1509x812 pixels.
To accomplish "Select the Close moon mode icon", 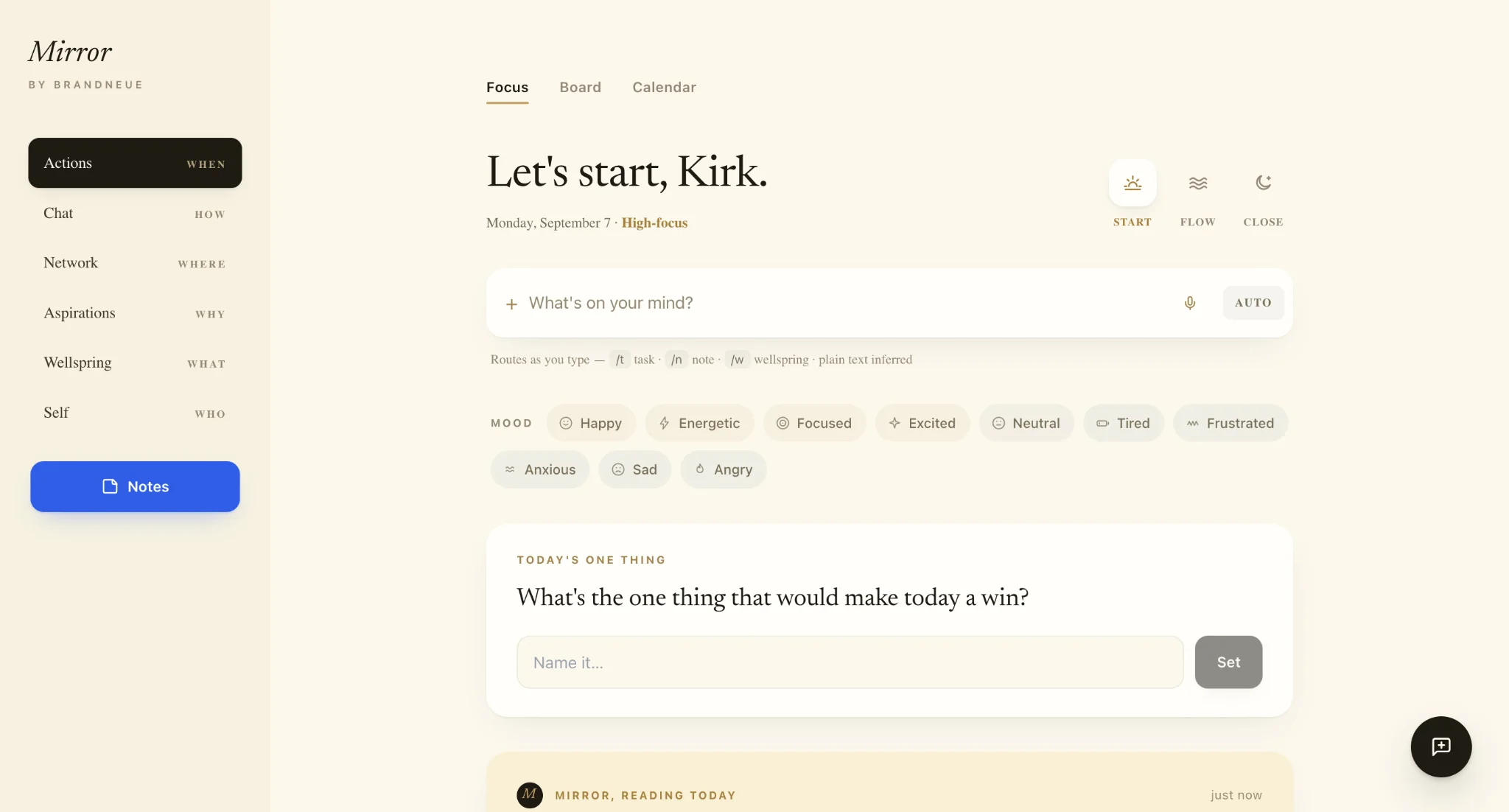I will tap(1264, 183).
